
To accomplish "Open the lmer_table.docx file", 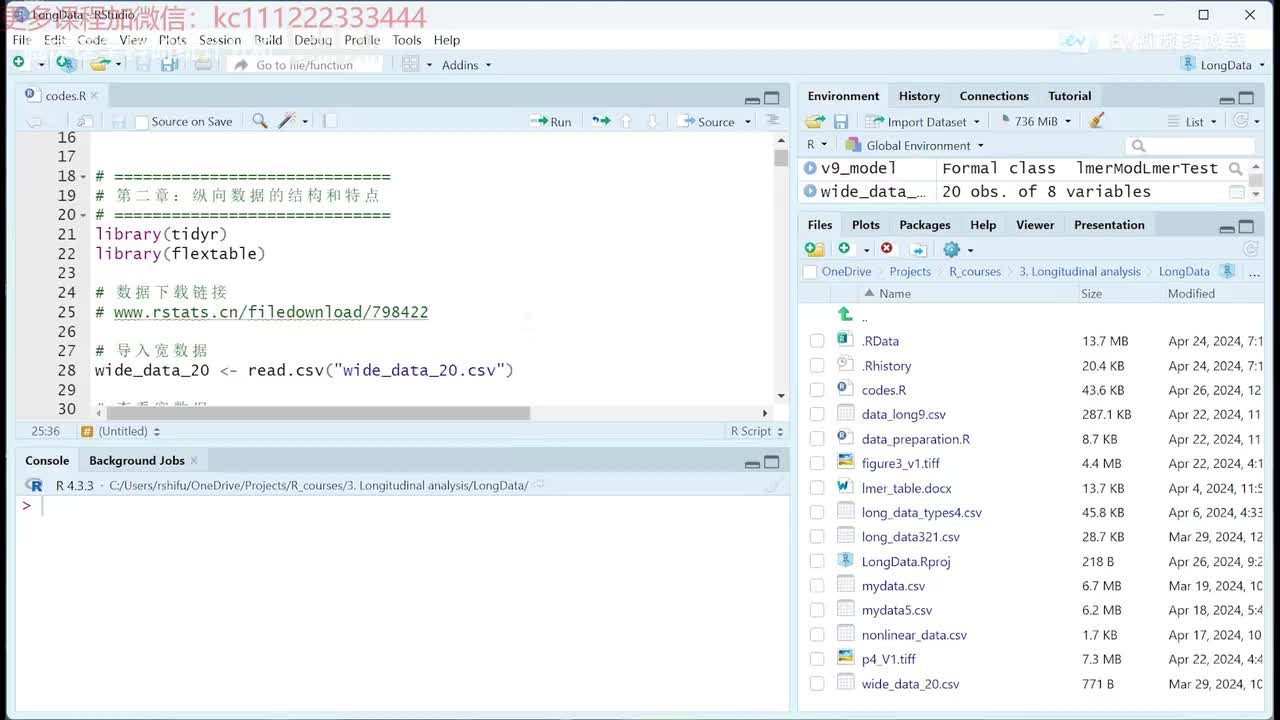I will (906, 488).
